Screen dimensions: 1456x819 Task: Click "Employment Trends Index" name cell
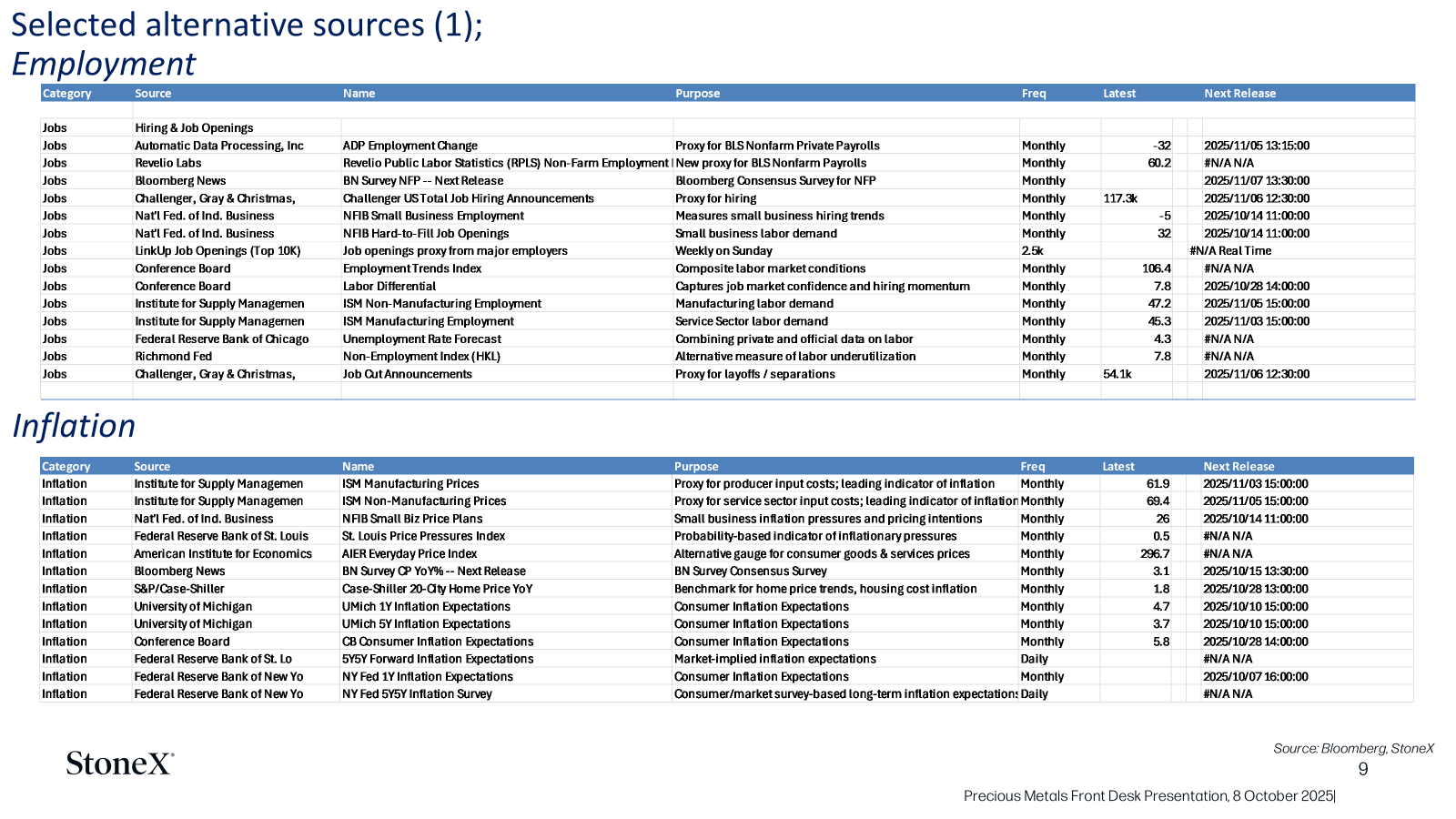coord(412,268)
